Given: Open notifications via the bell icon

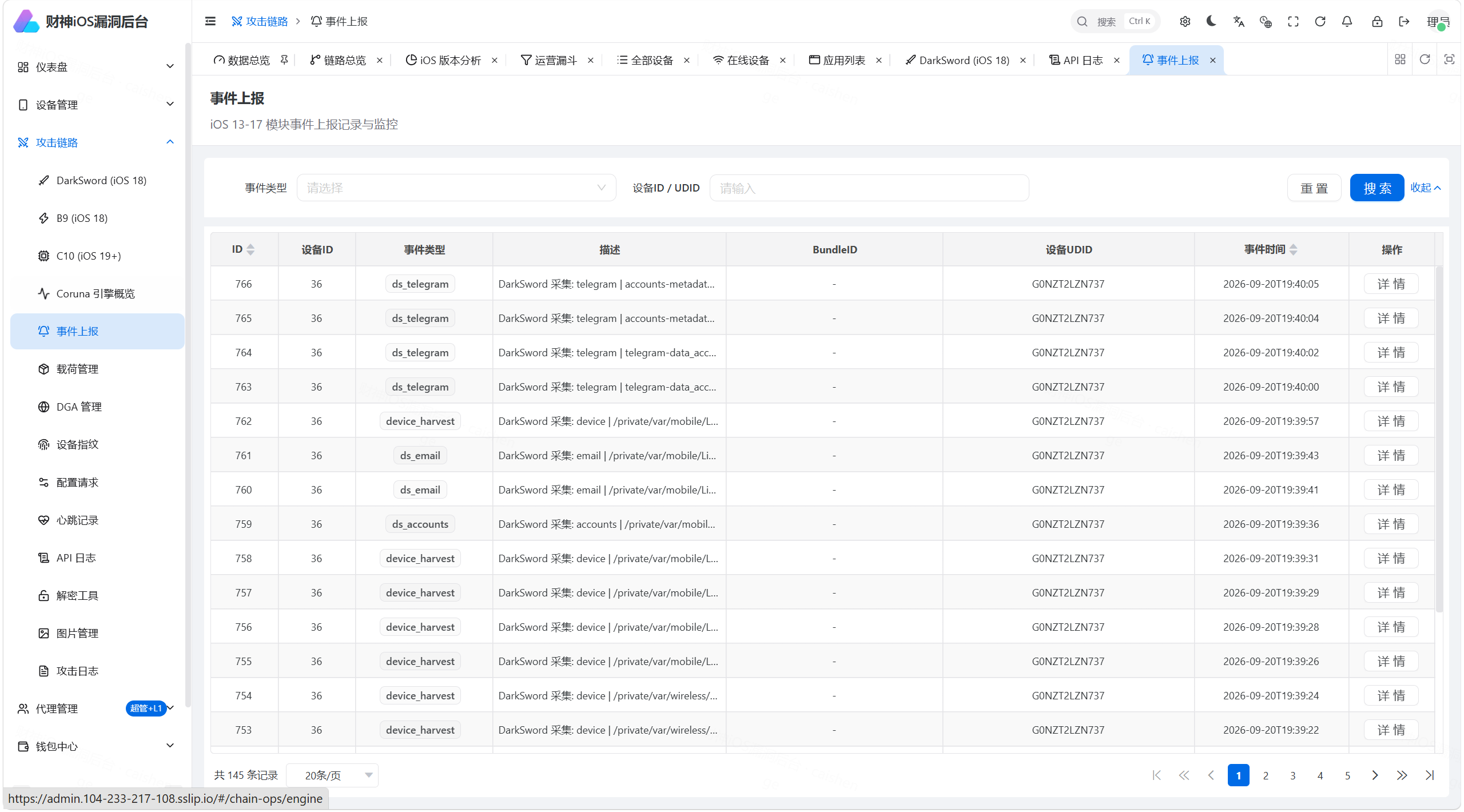Looking at the screenshot, I should tap(1347, 21).
